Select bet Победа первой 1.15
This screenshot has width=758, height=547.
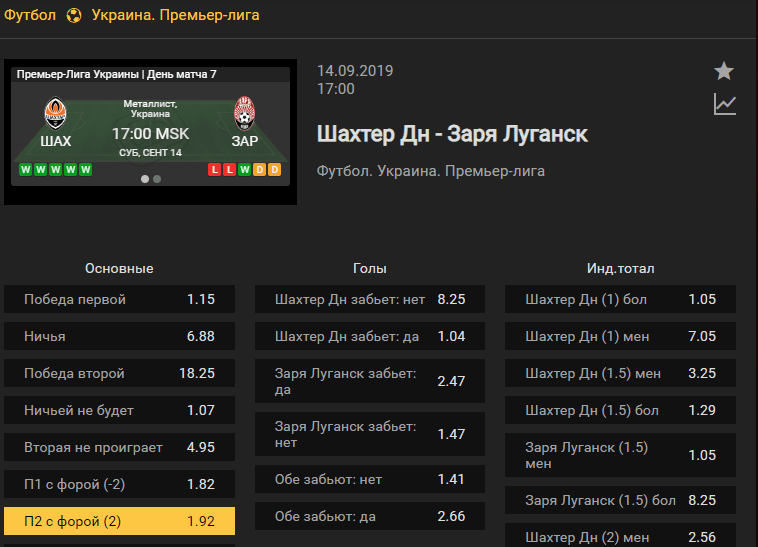click(119, 299)
